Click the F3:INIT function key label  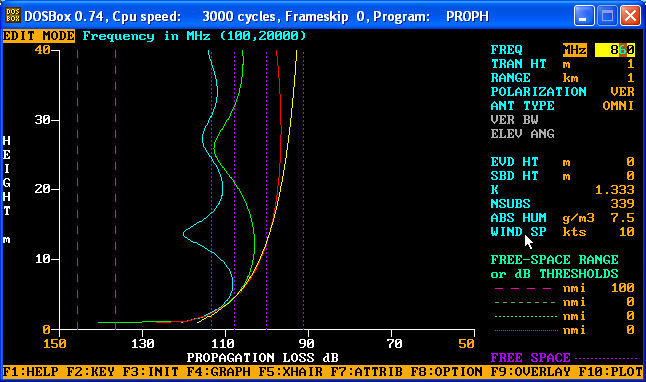click(150, 372)
